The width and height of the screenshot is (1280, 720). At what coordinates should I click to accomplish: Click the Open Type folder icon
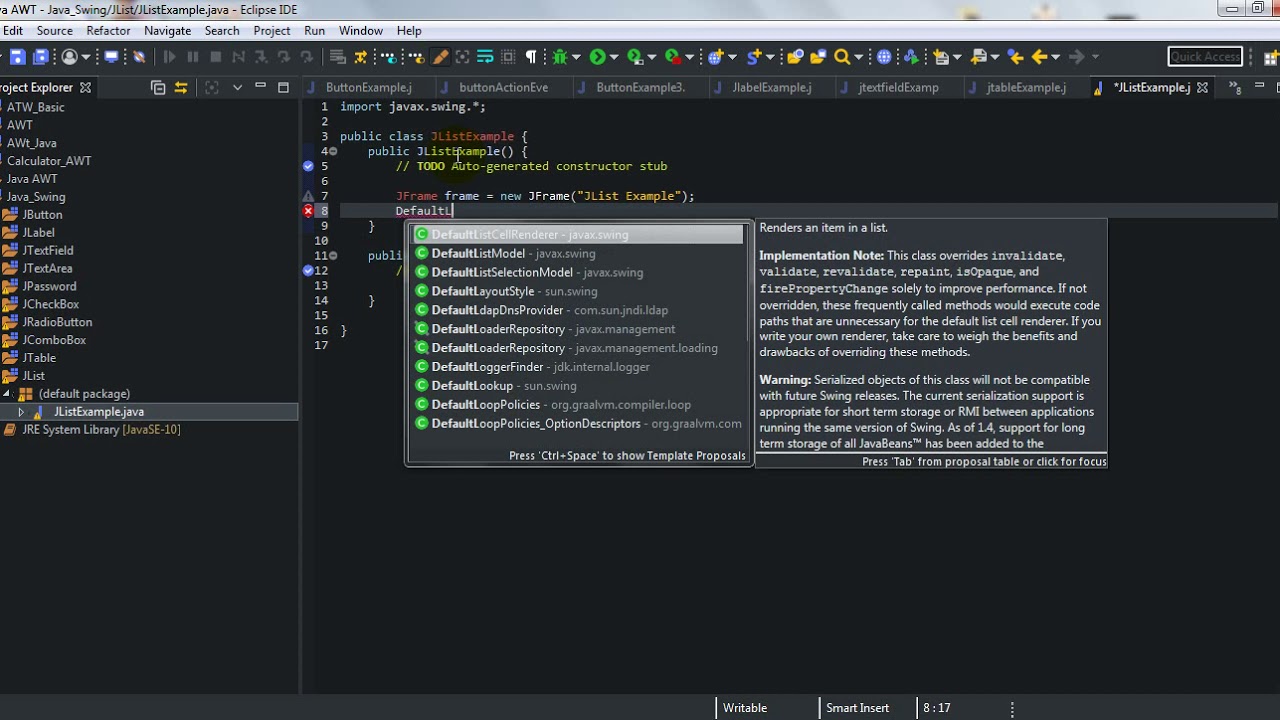coord(795,57)
